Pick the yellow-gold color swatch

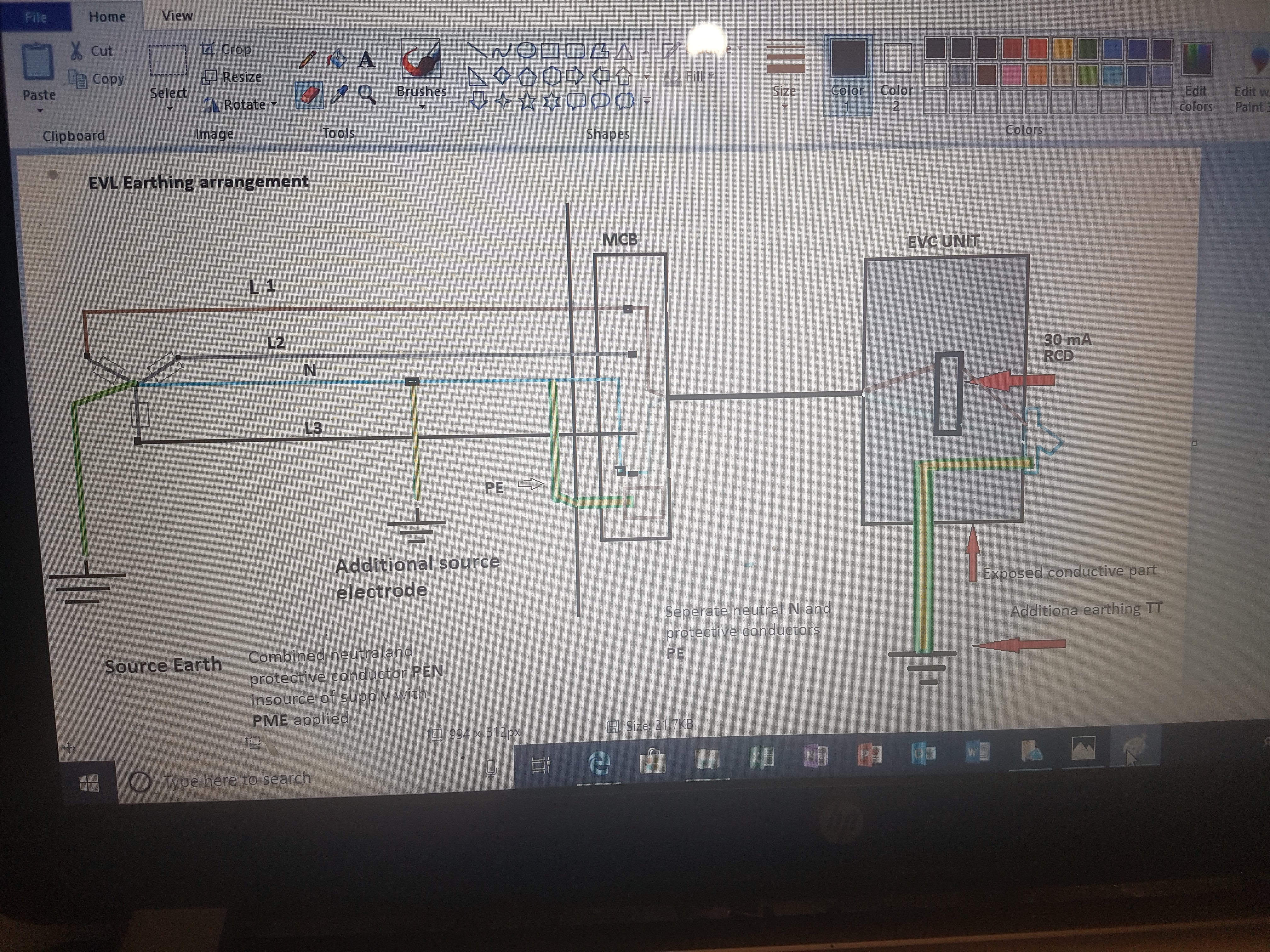pos(1063,49)
